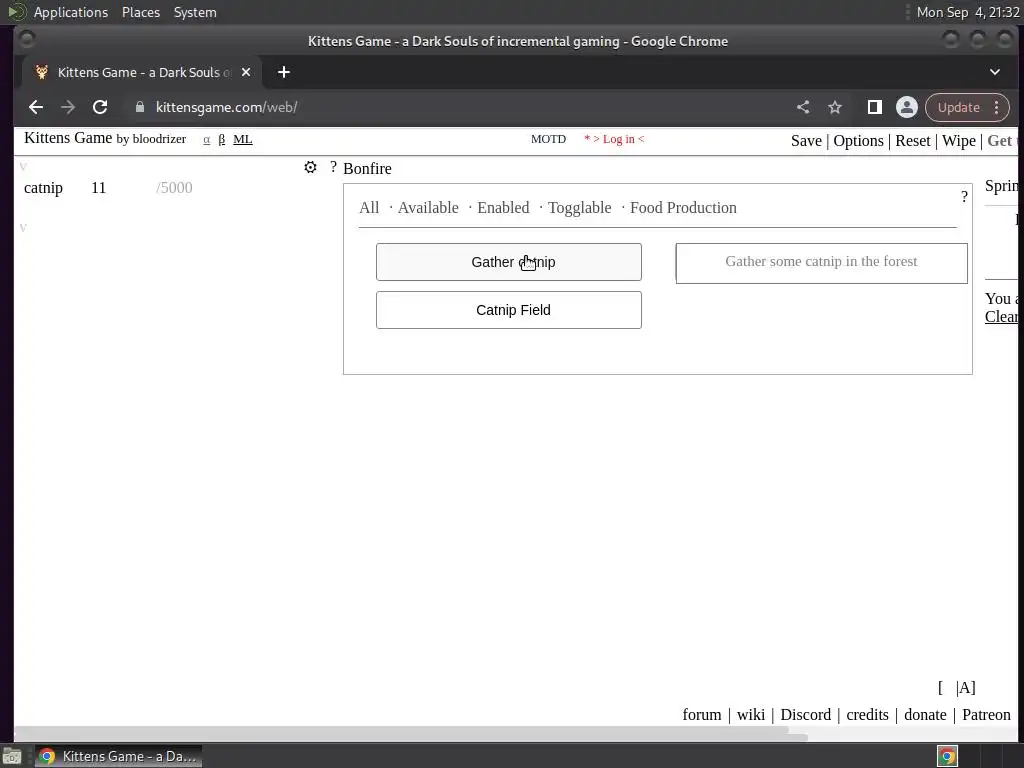Screen dimensions: 1024x768
Task: Switch to the beta version link
Action: point(222,139)
